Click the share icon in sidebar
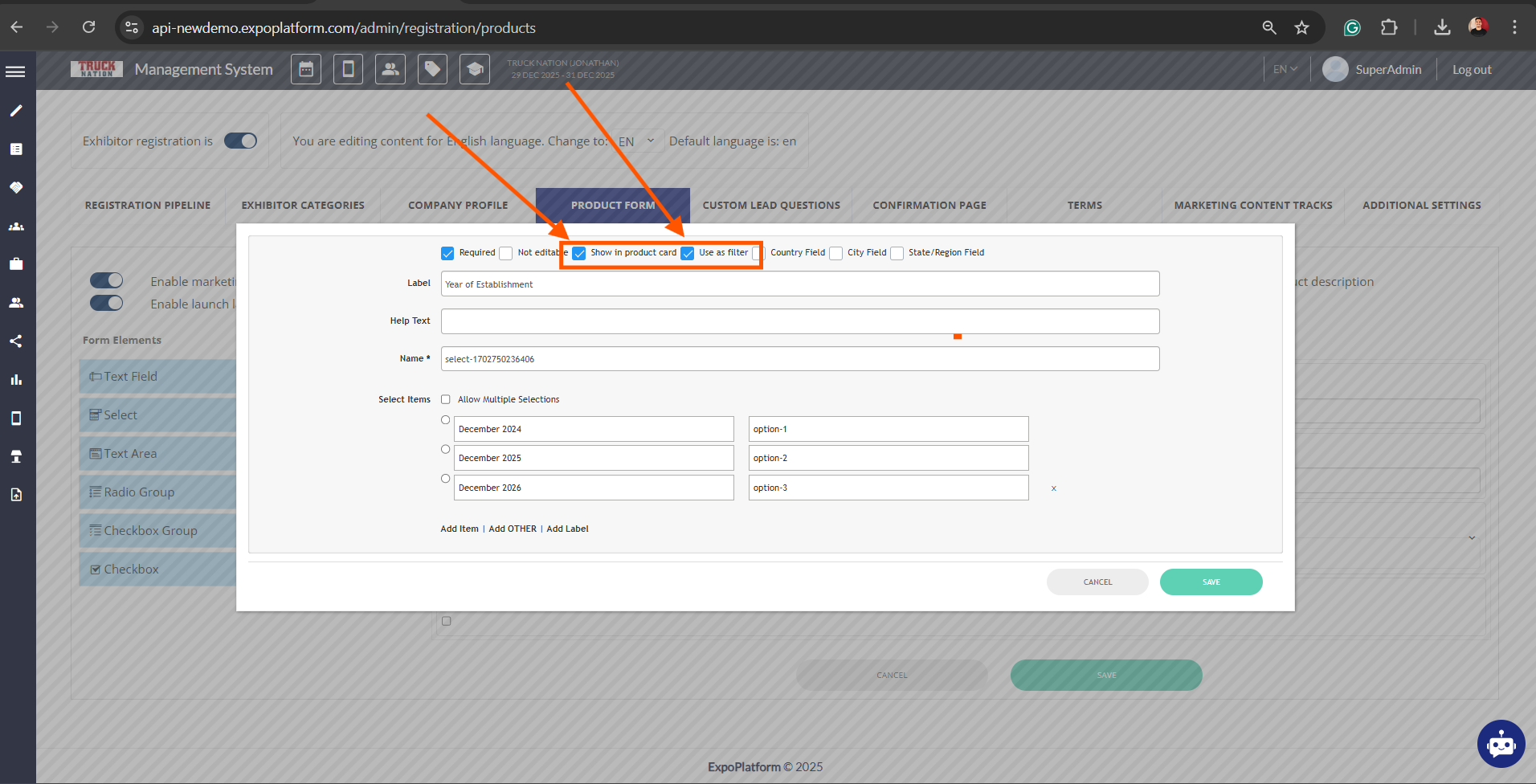Screen dimensions: 1536x784 click(x=16, y=341)
